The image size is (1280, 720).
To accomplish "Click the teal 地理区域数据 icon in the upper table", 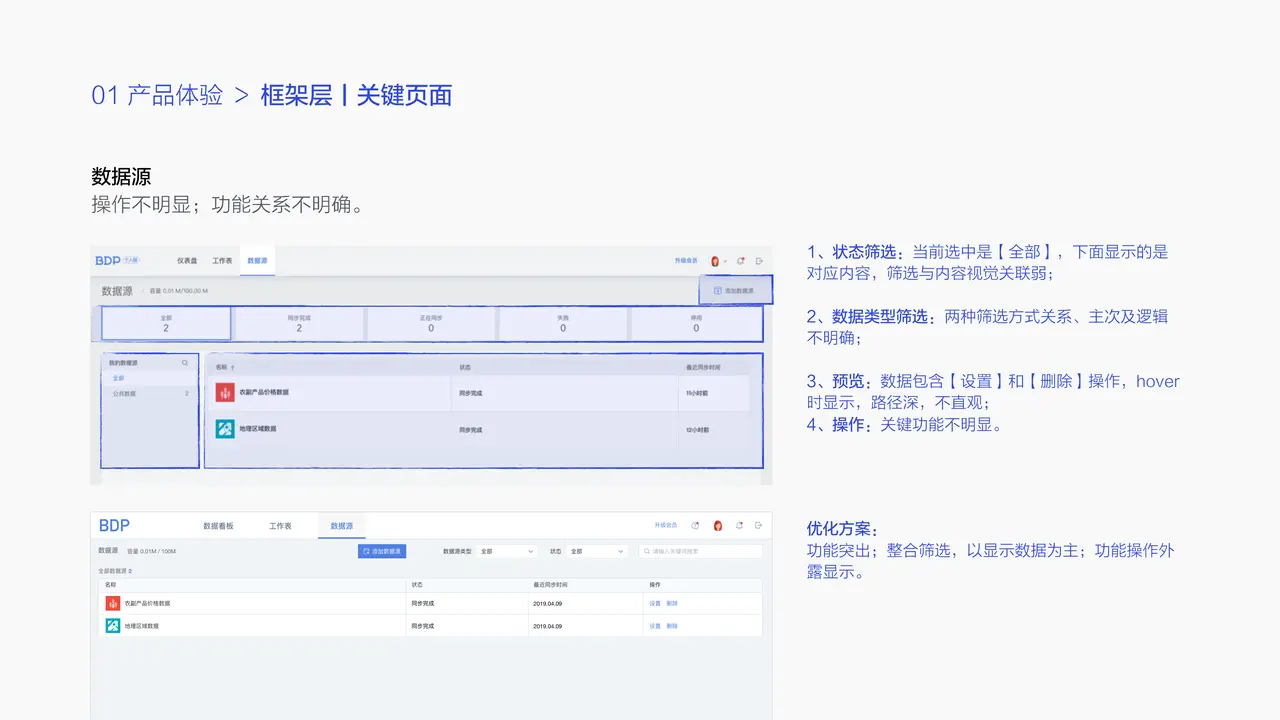I will pyautogui.click(x=225, y=428).
